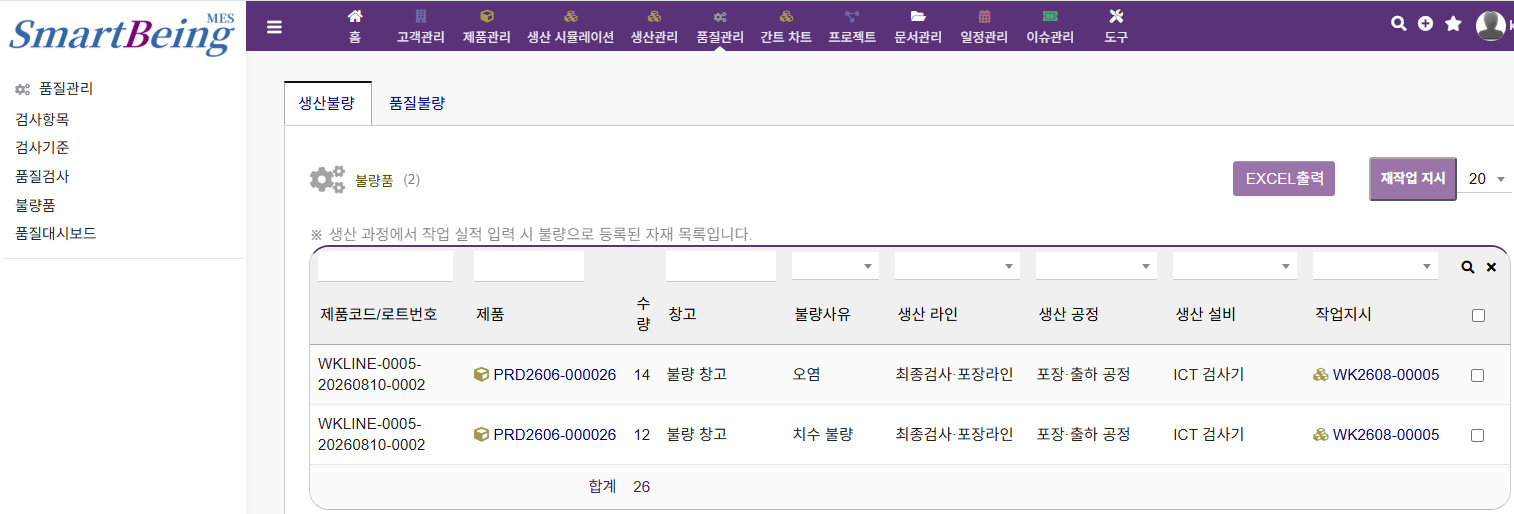Click the 재작업 지시 button
Viewport: 1514px width, 514px height.
coord(1413,179)
